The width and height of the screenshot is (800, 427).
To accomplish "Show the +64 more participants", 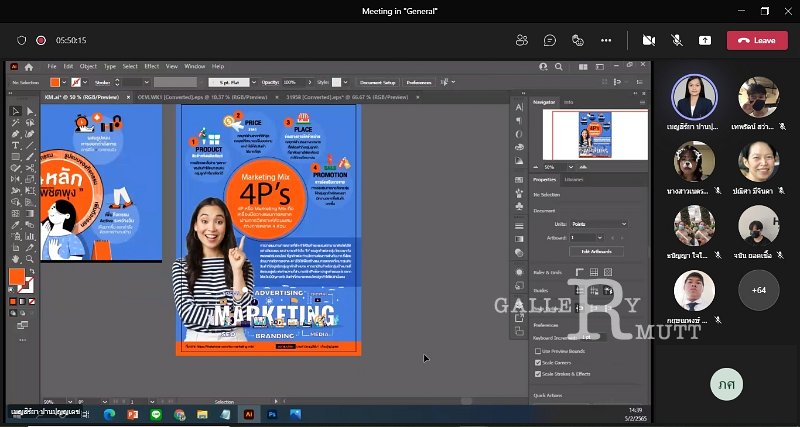I will coord(759,290).
